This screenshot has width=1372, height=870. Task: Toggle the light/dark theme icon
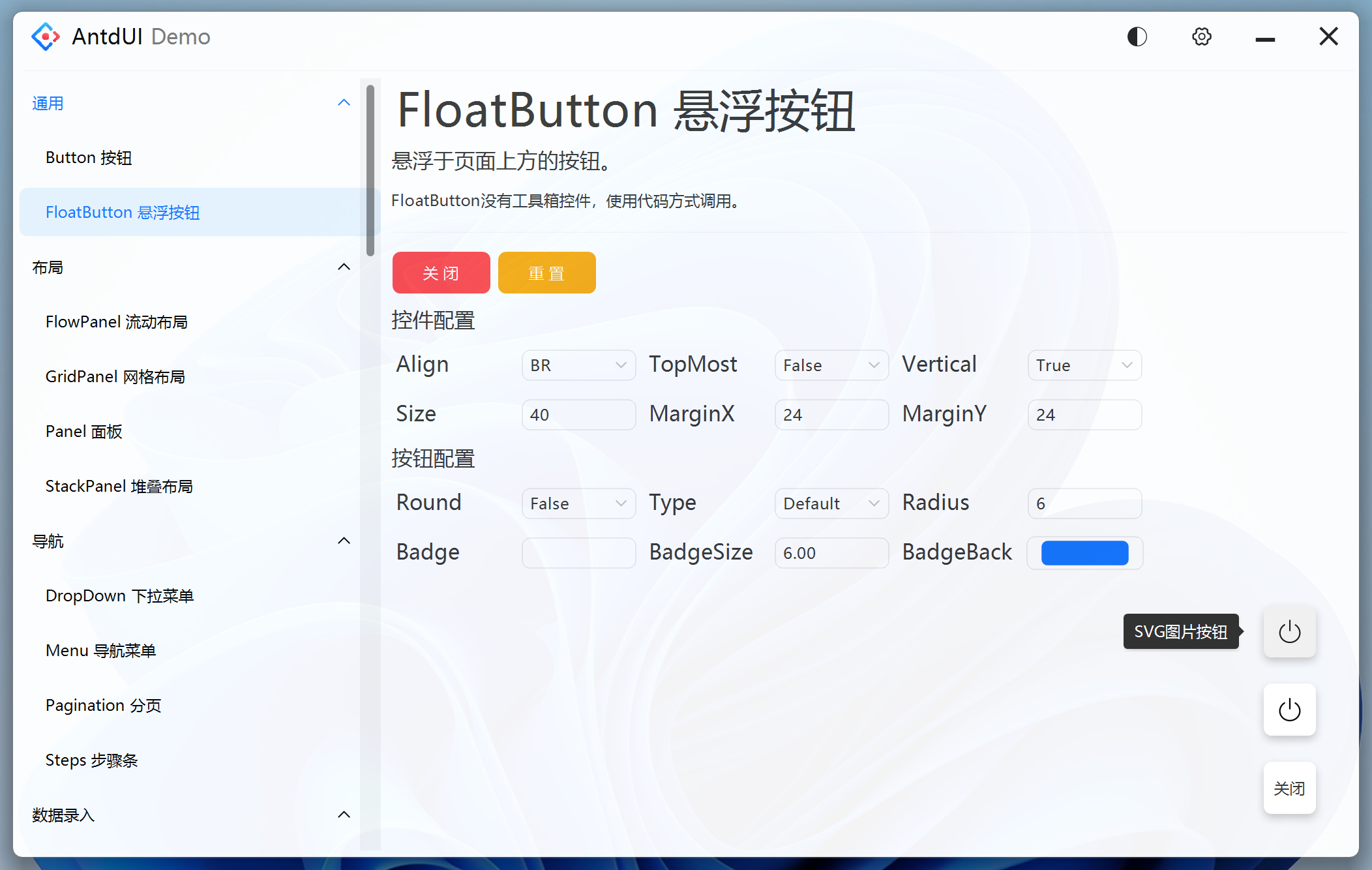click(1137, 37)
